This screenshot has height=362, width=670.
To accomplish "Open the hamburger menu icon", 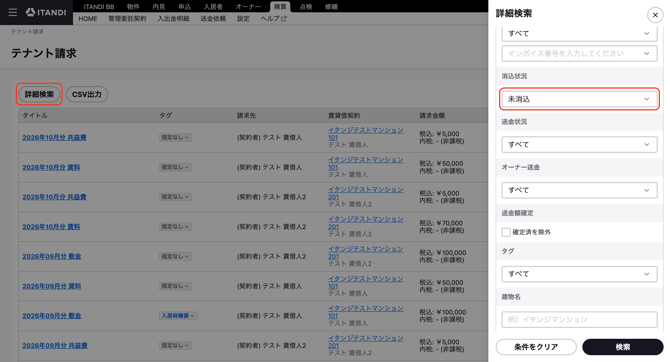I will coord(13,12).
